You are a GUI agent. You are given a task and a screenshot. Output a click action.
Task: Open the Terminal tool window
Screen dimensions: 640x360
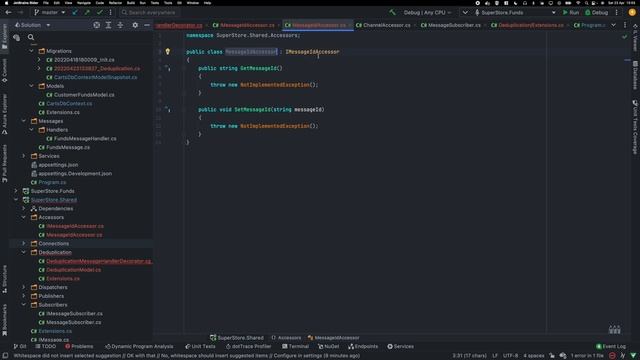click(295, 347)
